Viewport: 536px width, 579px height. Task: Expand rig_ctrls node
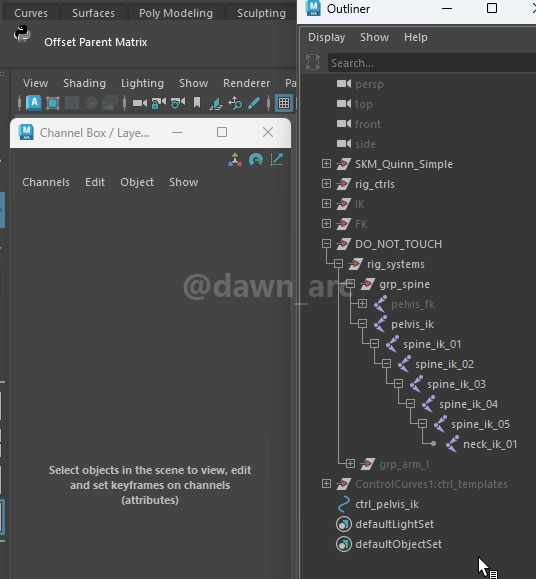[326, 184]
